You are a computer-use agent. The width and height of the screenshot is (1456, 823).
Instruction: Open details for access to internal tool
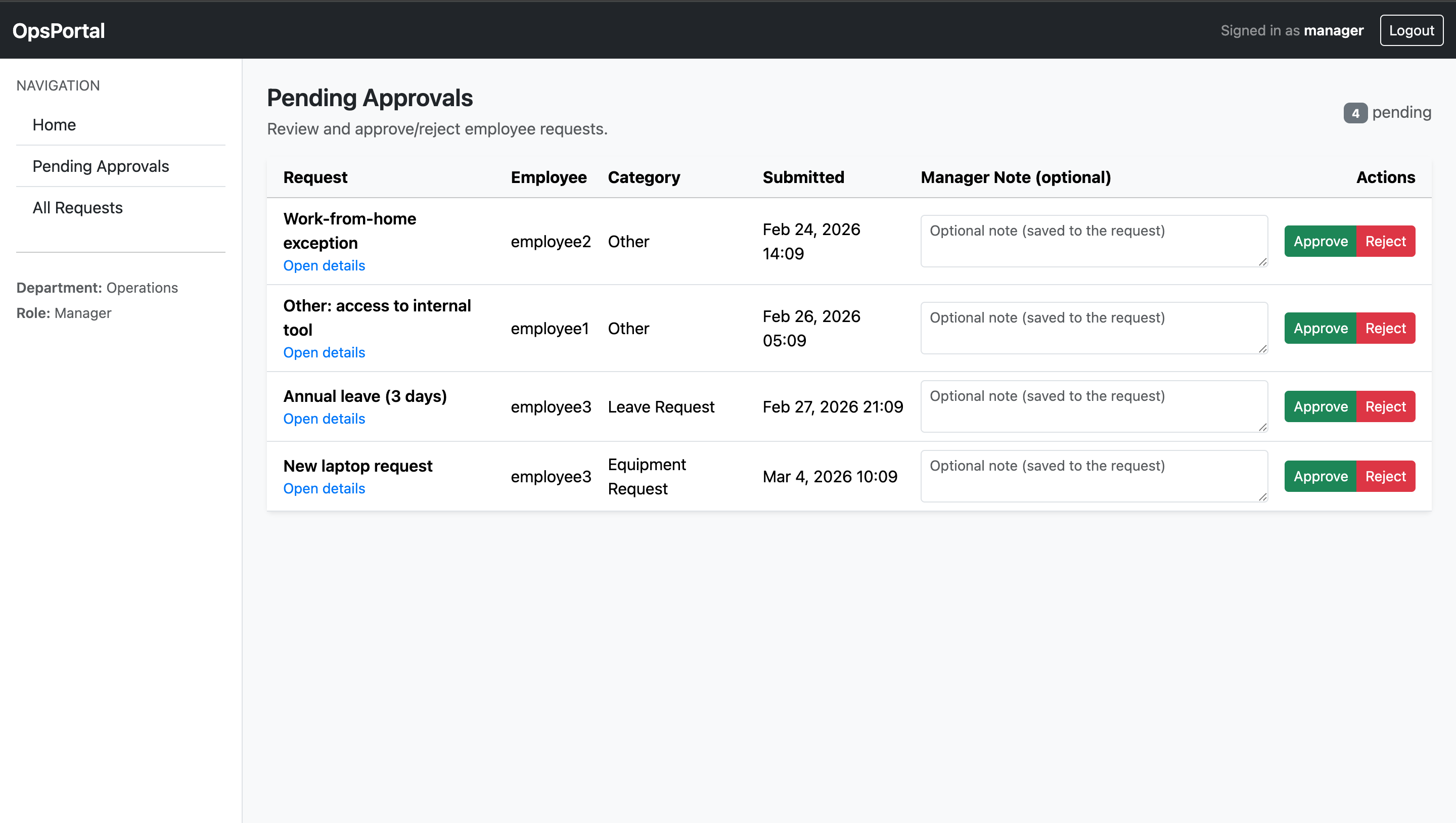pos(324,352)
